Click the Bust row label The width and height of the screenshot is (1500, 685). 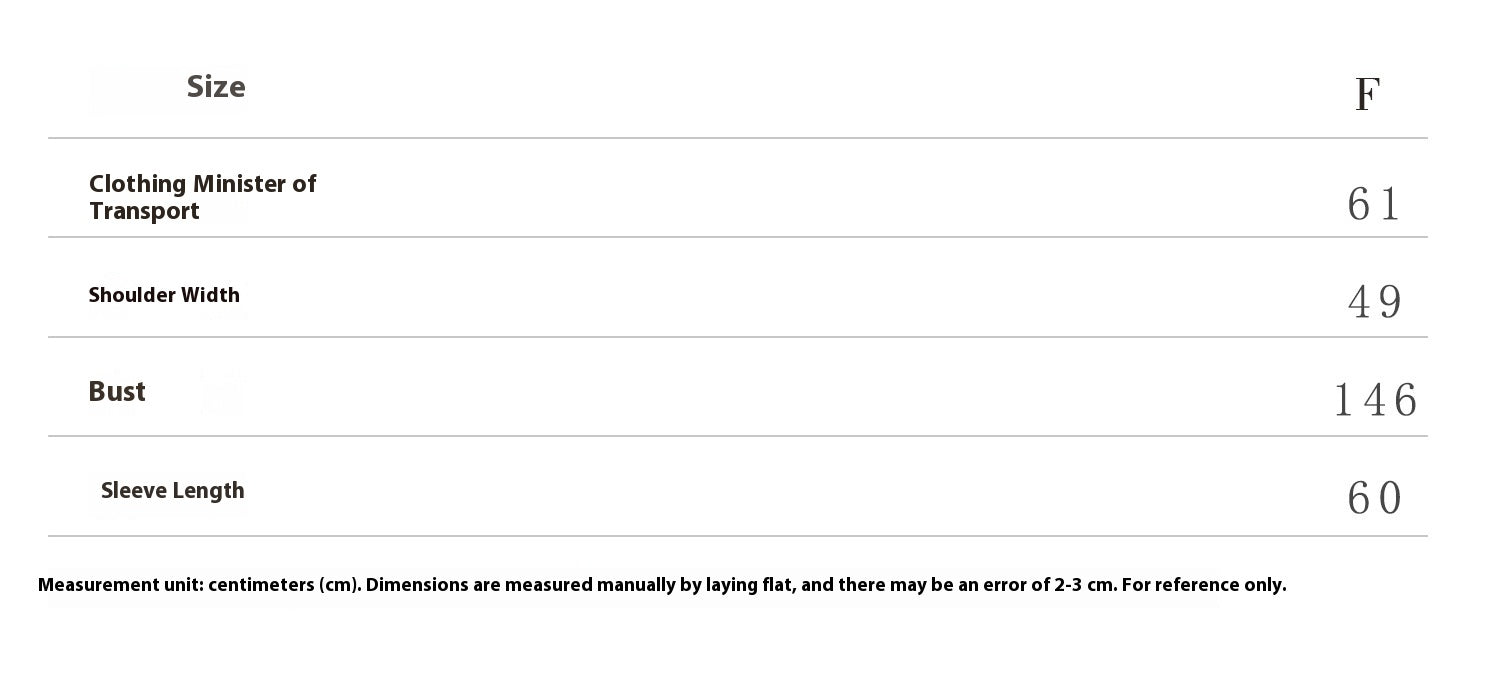[117, 392]
